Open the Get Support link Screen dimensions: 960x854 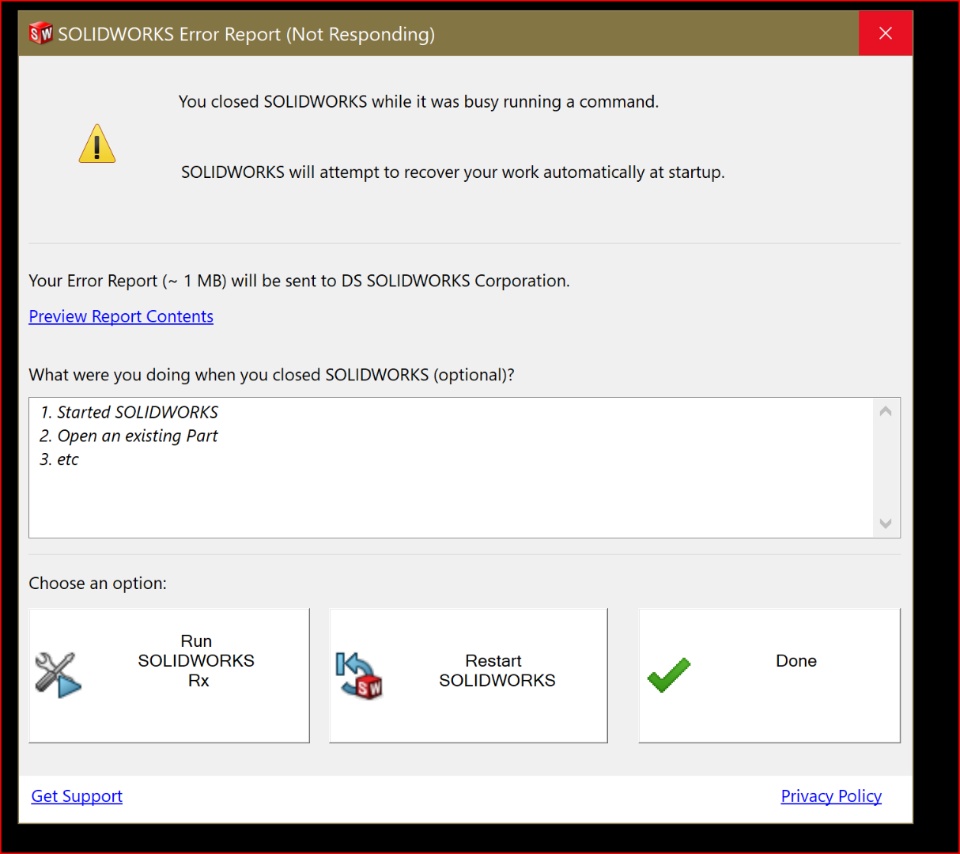tap(77, 796)
